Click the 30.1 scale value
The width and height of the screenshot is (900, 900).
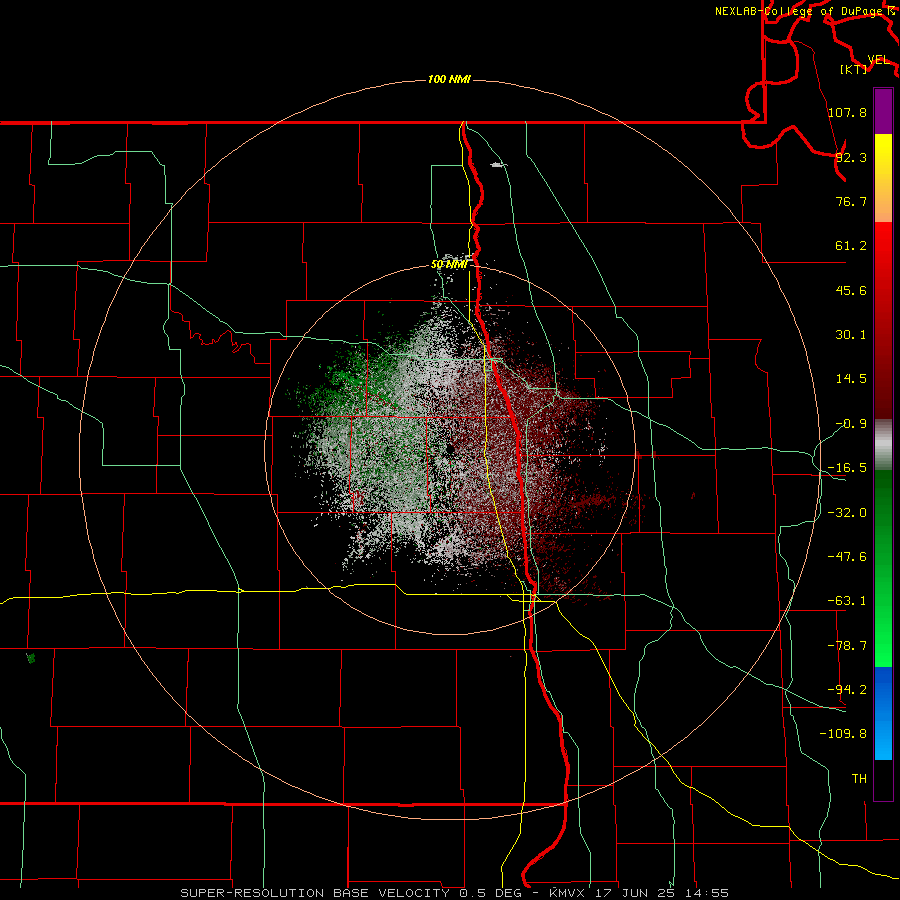click(x=851, y=335)
